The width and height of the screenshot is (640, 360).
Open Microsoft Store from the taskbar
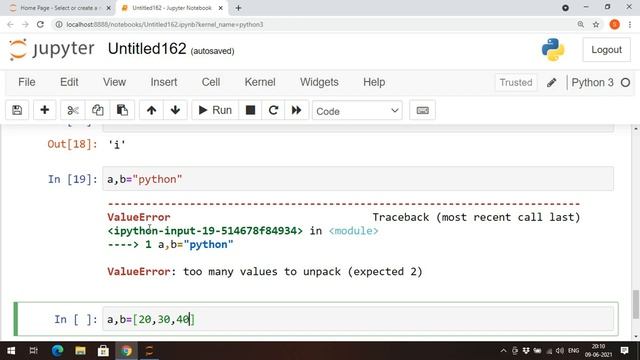click(x=103, y=351)
